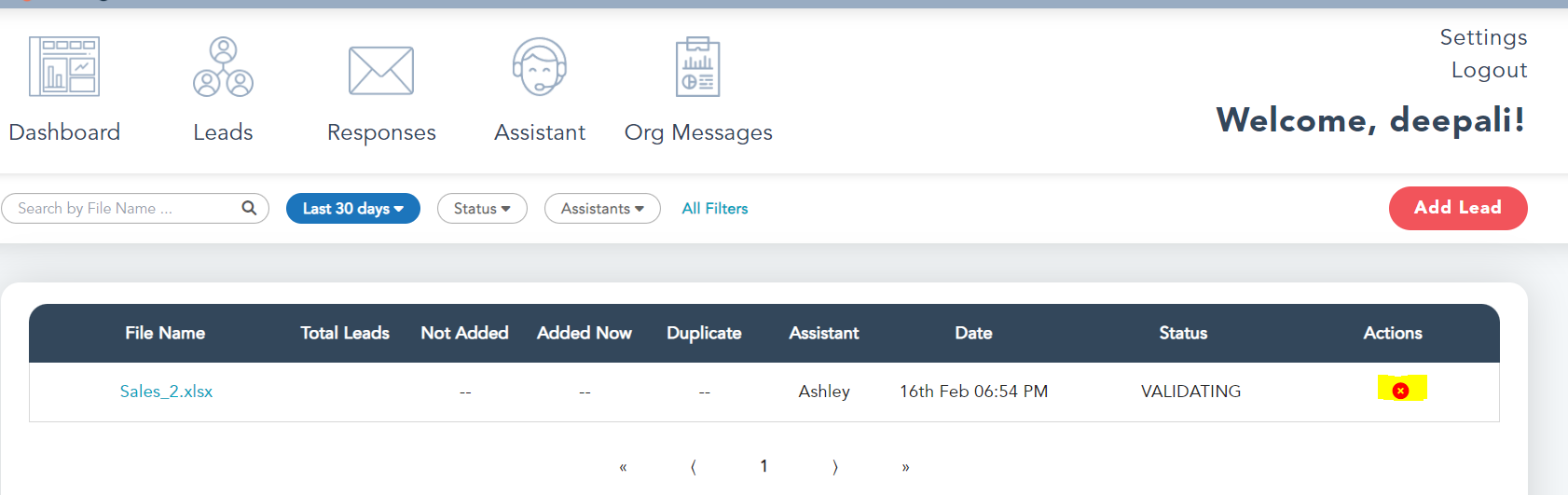1568x495 pixels.
Task: Expand the Last 30 days dropdown
Action: [x=352, y=209]
